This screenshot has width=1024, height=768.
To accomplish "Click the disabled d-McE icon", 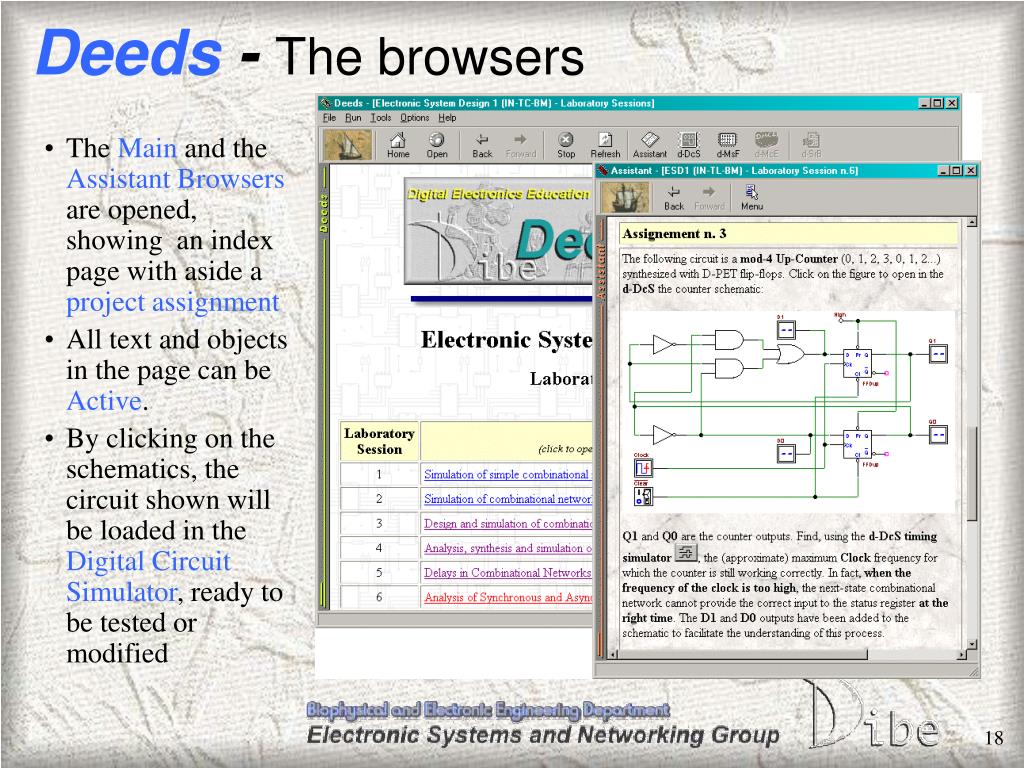I will (x=766, y=144).
